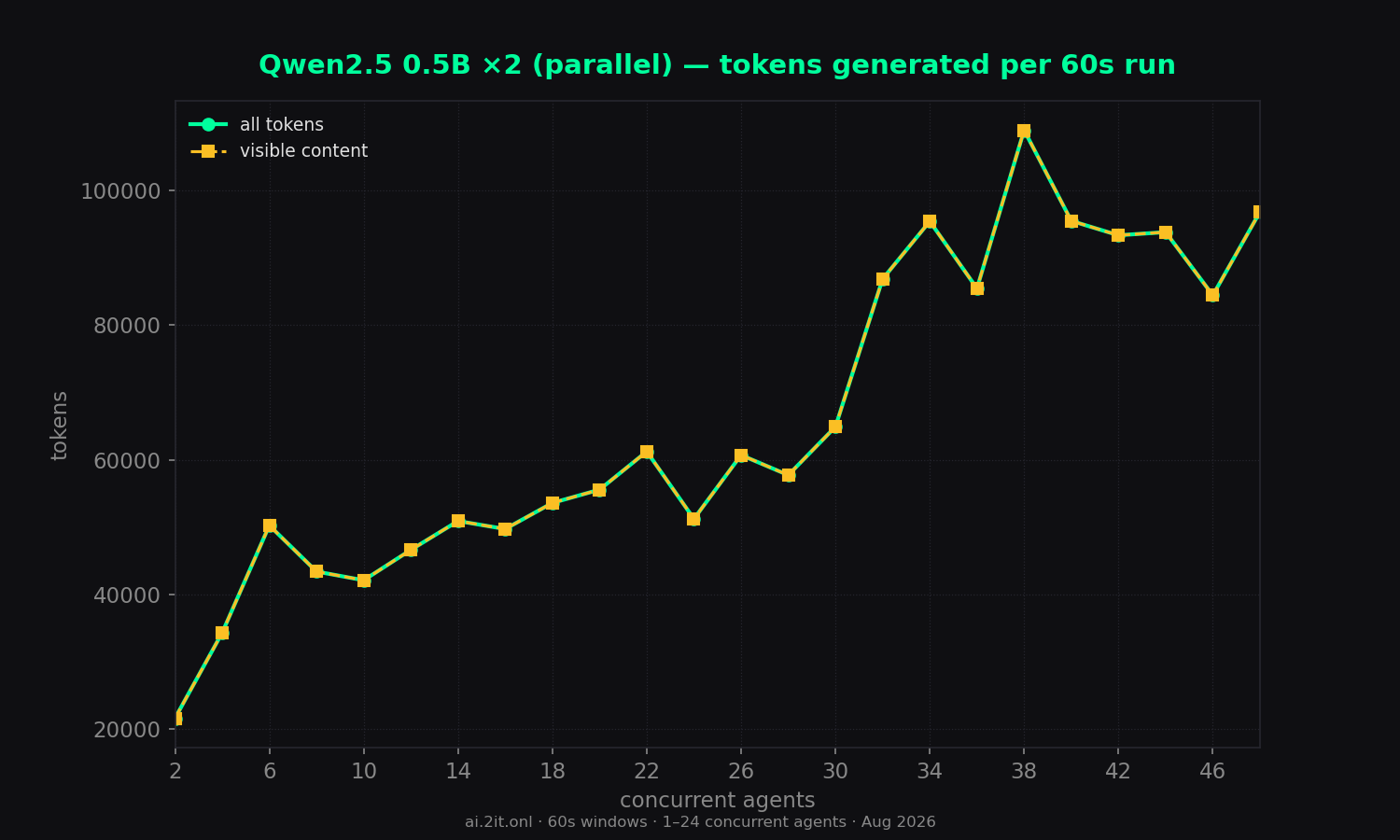This screenshot has width=1400, height=840.
Task: Click the data point at 34 concurrent agents
Action: 930,221
